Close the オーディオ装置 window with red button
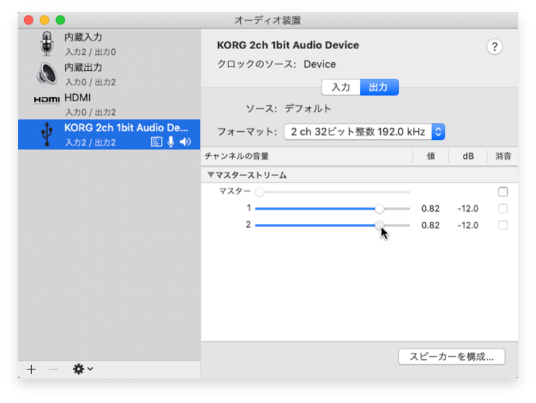 29,20
